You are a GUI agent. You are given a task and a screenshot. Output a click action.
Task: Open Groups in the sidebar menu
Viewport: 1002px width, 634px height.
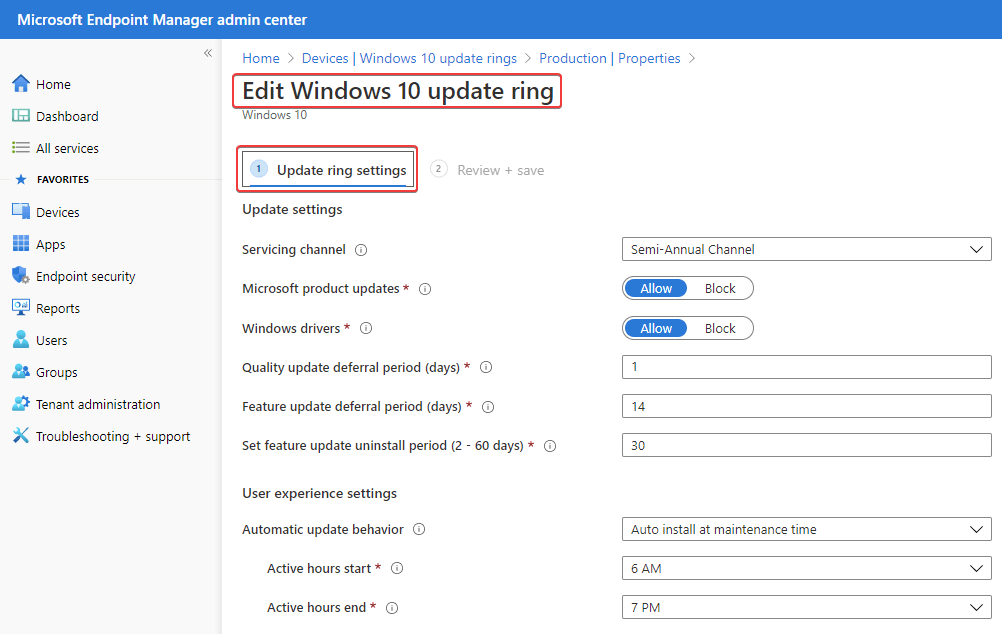[x=56, y=372]
